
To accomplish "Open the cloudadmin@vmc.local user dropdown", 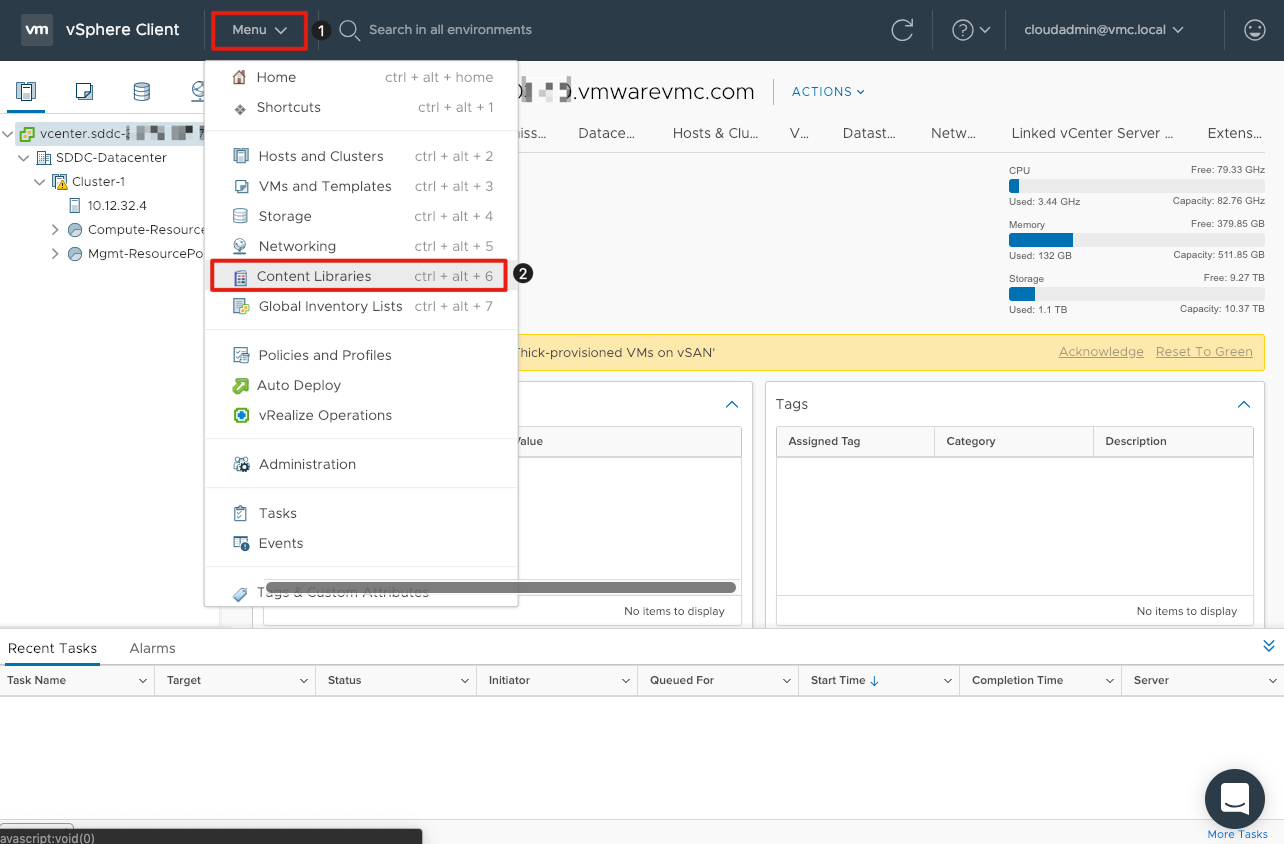I will coord(1104,30).
